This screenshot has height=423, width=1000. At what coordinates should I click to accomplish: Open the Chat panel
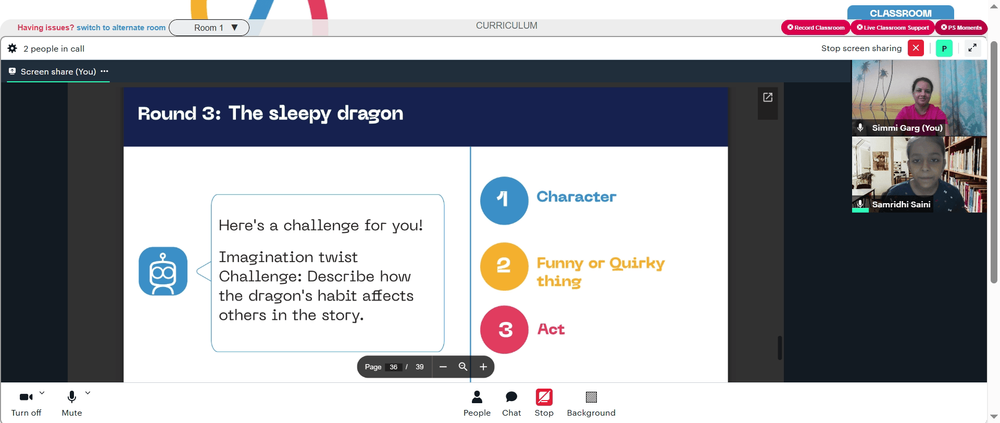point(511,404)
